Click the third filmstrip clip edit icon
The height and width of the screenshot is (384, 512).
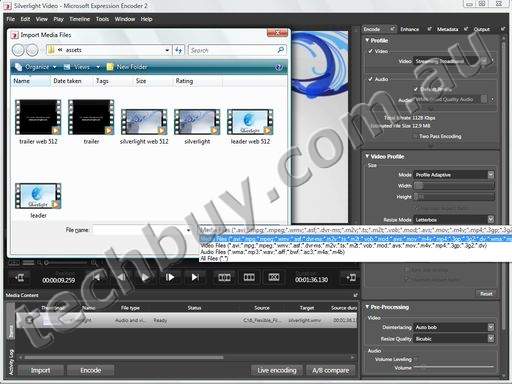274,277
